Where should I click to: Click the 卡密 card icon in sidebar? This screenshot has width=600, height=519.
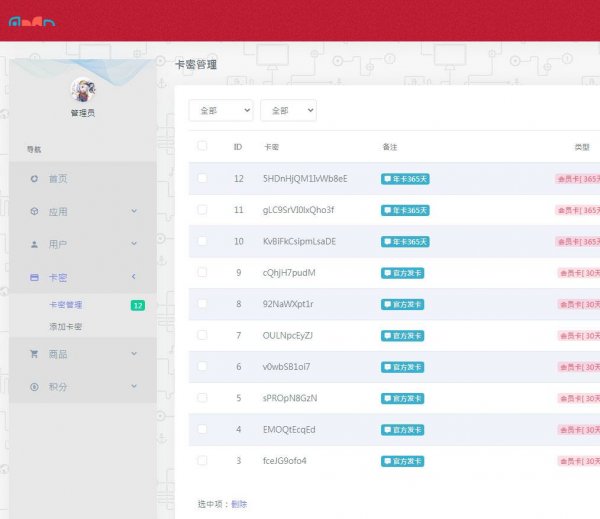tap(34, 277)
